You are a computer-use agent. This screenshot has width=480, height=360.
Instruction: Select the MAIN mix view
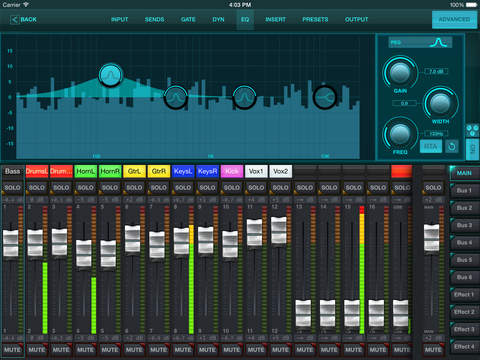pyautogui.click(x=464, y=173)
